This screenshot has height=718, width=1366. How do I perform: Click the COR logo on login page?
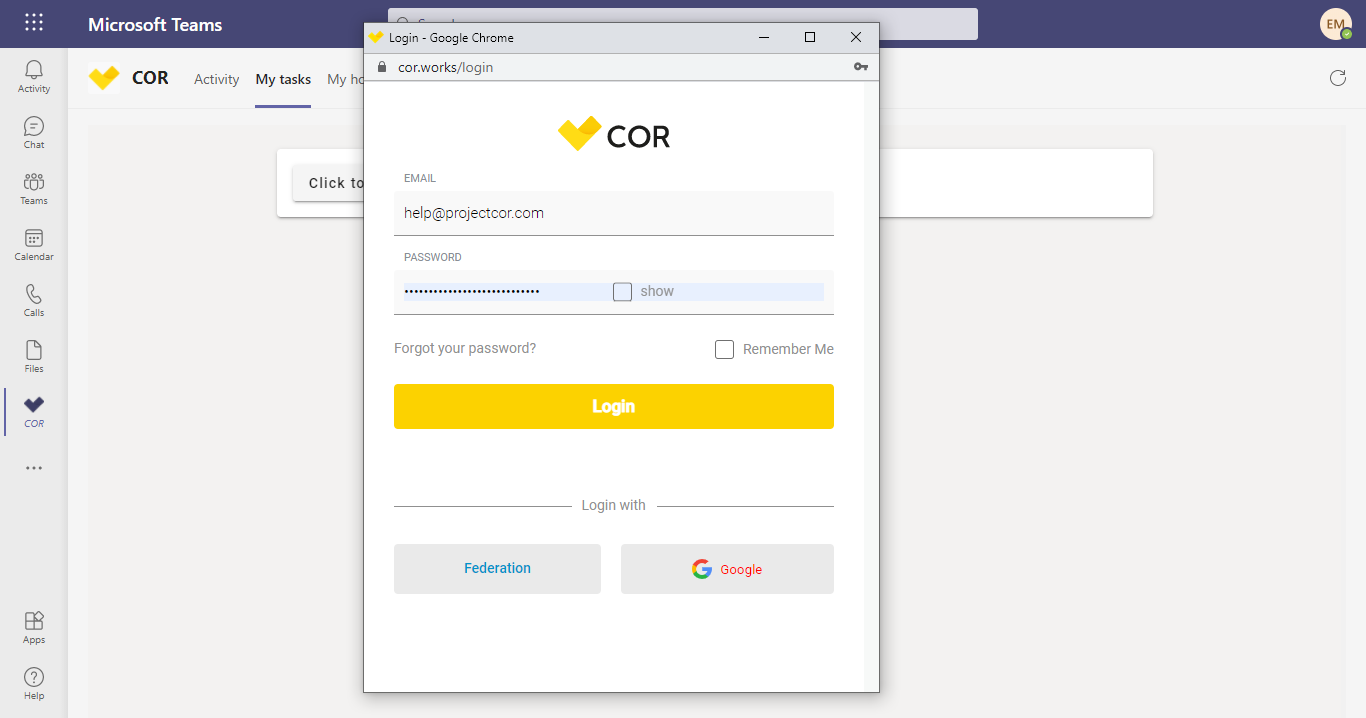pyautogui.click(x=614, y=134)
